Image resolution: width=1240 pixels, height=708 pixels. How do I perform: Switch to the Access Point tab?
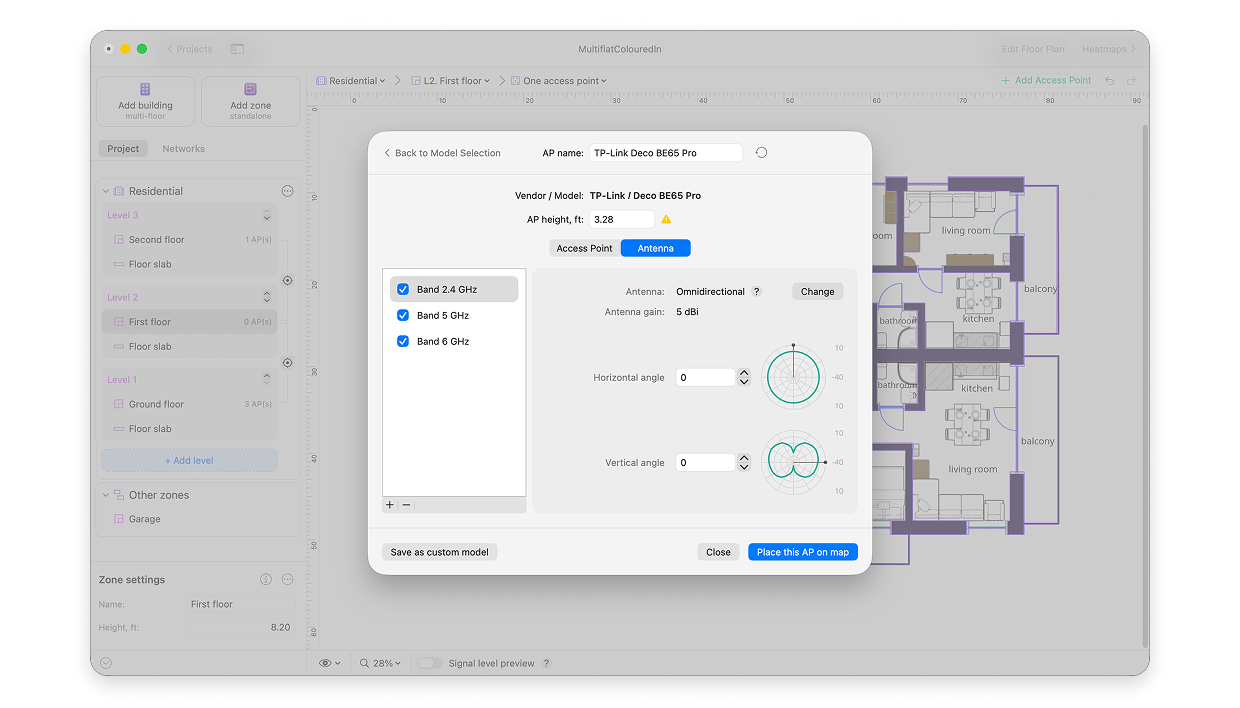[585, 248]
